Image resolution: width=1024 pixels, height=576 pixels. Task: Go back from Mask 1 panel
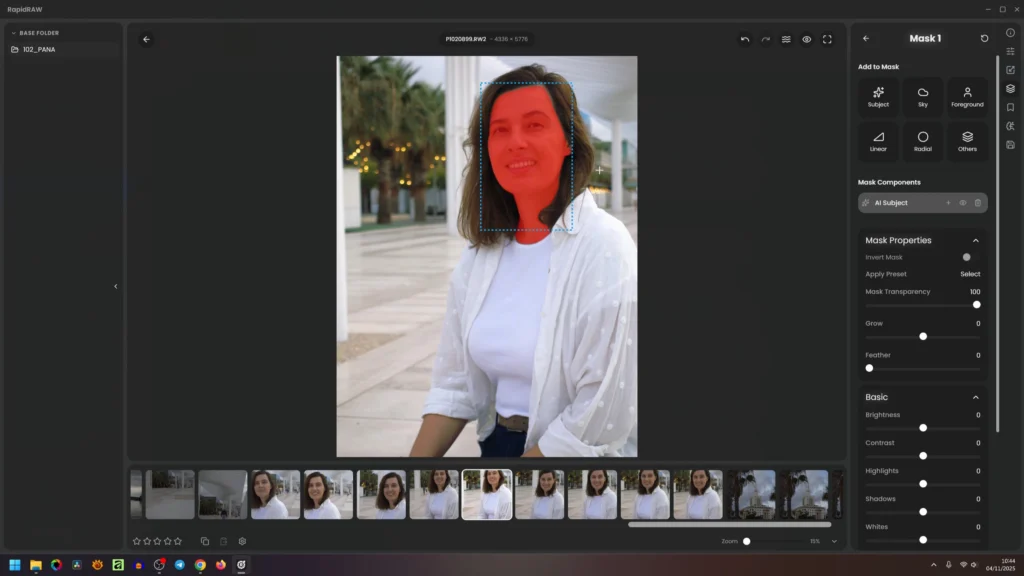[x=866, y=39]
